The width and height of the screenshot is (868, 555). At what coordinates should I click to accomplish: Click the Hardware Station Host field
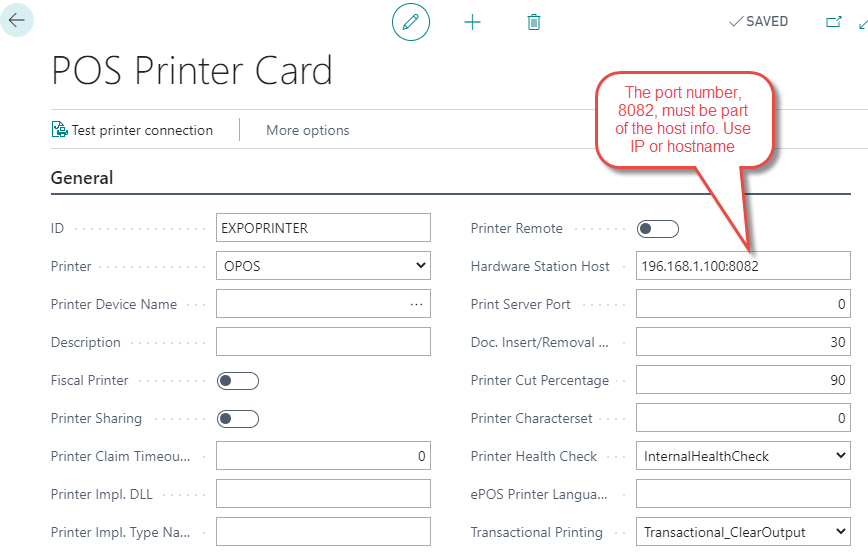pyautogui.click(x=743, y=266)
